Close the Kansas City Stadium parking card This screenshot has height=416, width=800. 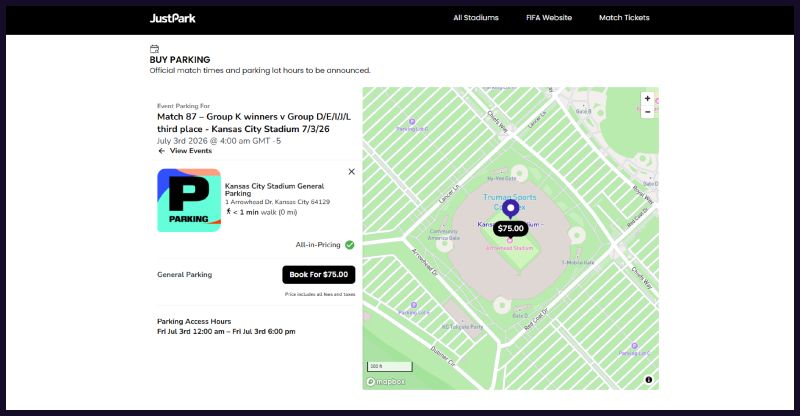(351, 172)
